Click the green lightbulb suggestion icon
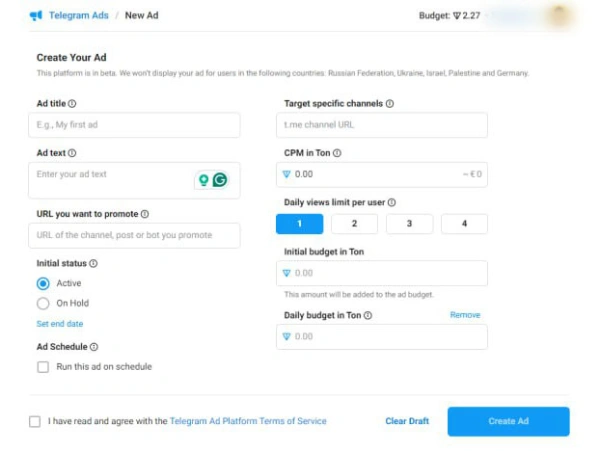600x451 pixels. [204, 180]
